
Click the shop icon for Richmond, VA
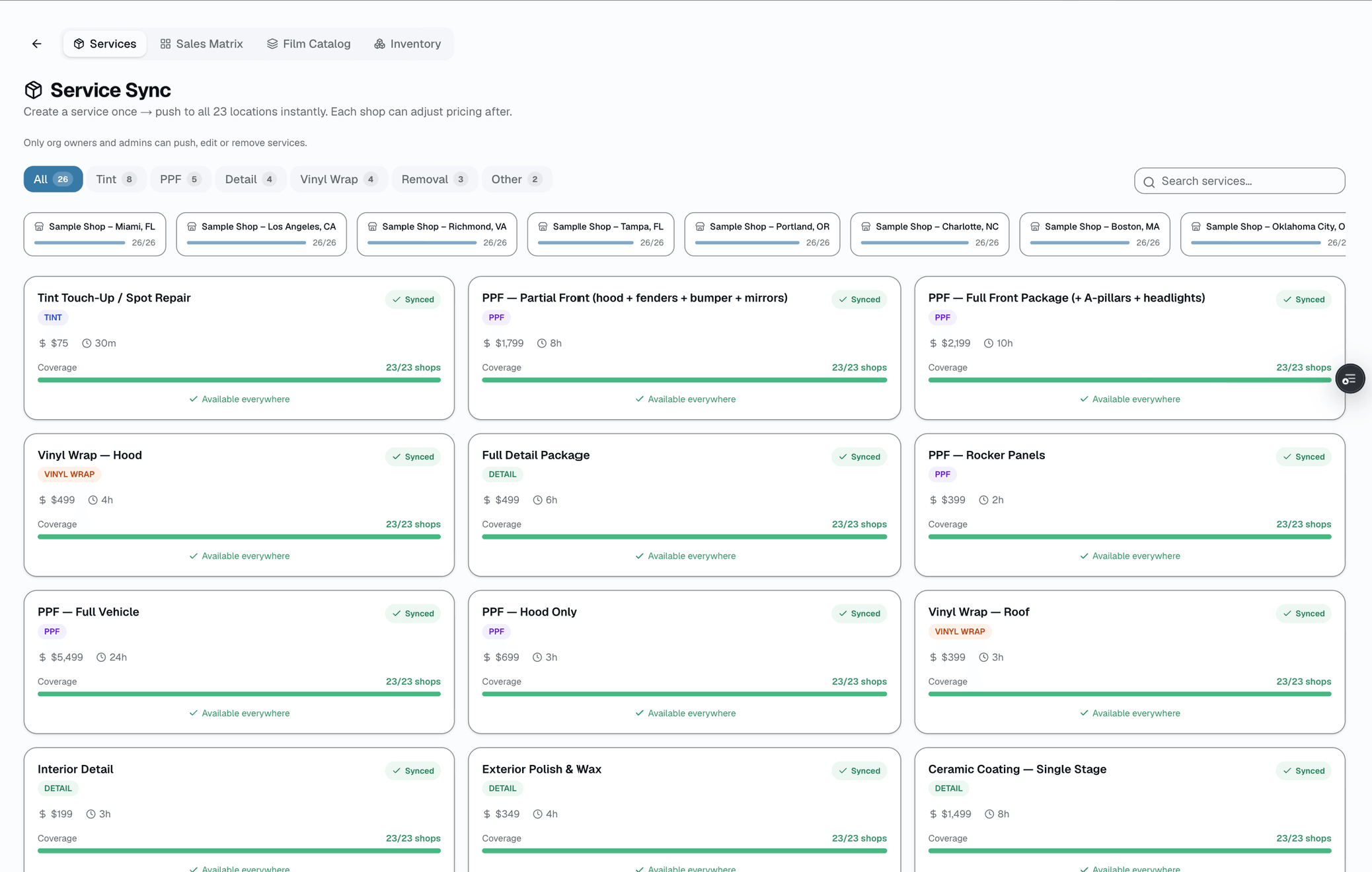click(372, 227)
